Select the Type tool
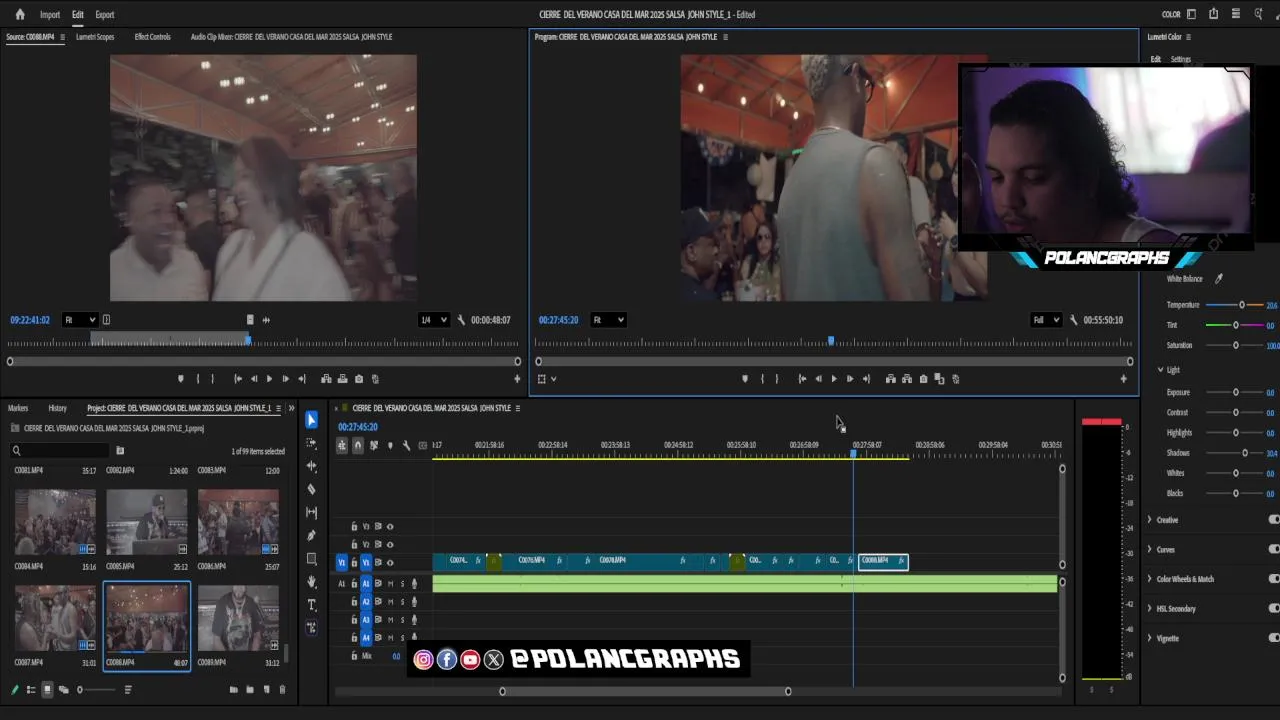Viewport: 1280px width, 720px height. click(x=312, y=605)
